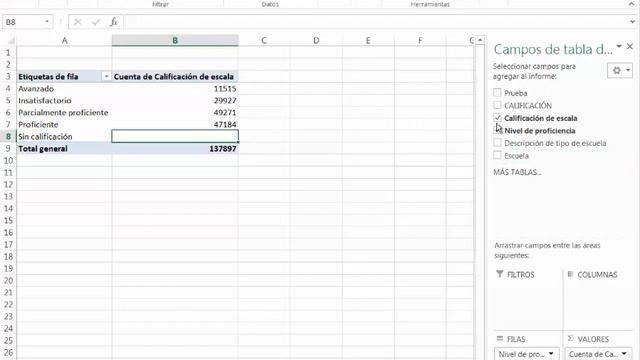Select the Proficiente row label
The width and height of the screenshot is (640, 360).
click(x=64, y=124)
